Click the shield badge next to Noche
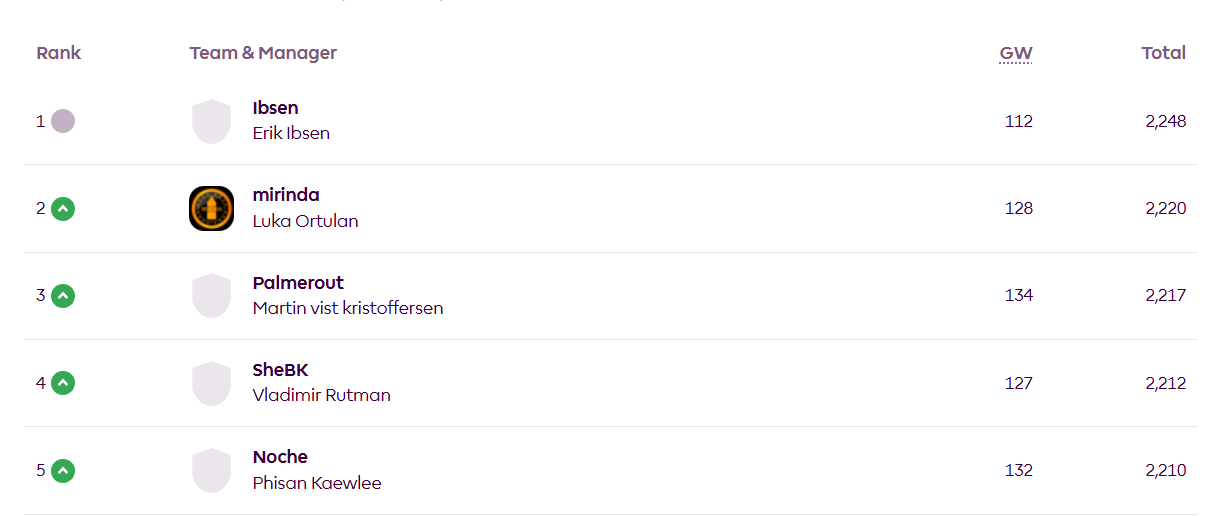1221x516 pixels. [x=211, y=470]
